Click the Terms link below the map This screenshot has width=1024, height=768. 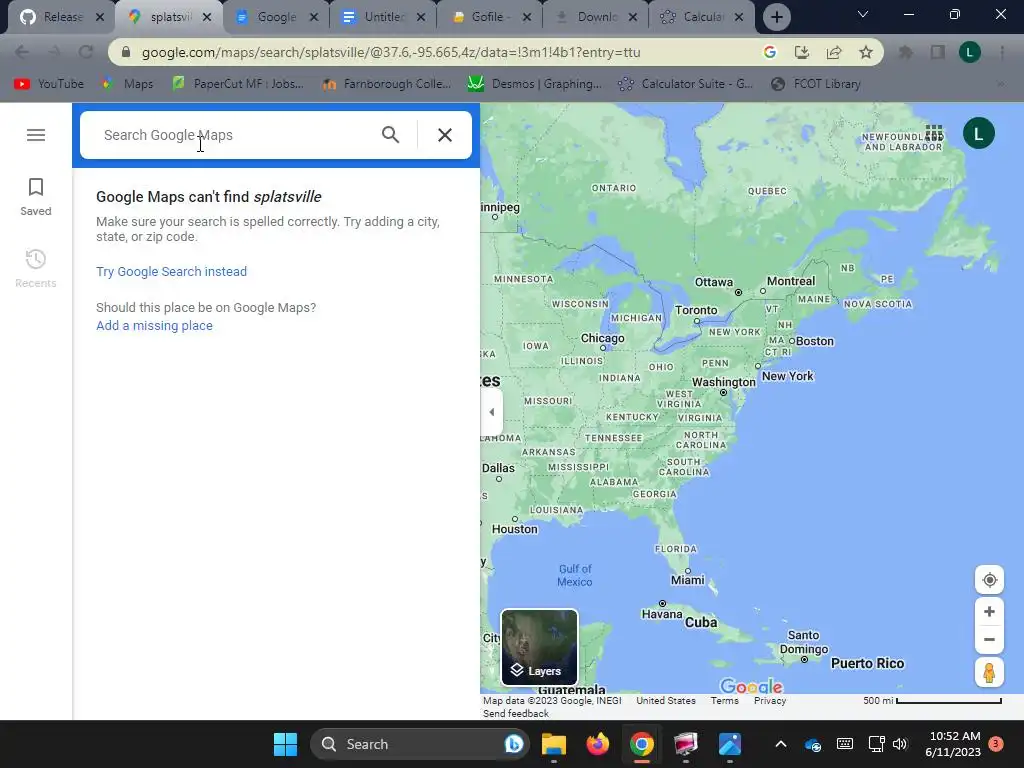pyautogui.click(x=724, y=701)
